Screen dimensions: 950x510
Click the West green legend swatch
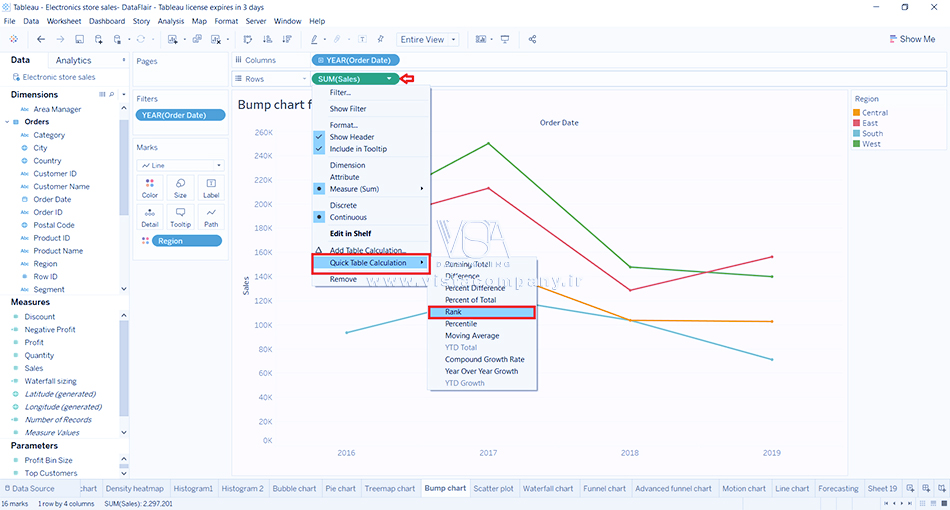coord(856,144)
